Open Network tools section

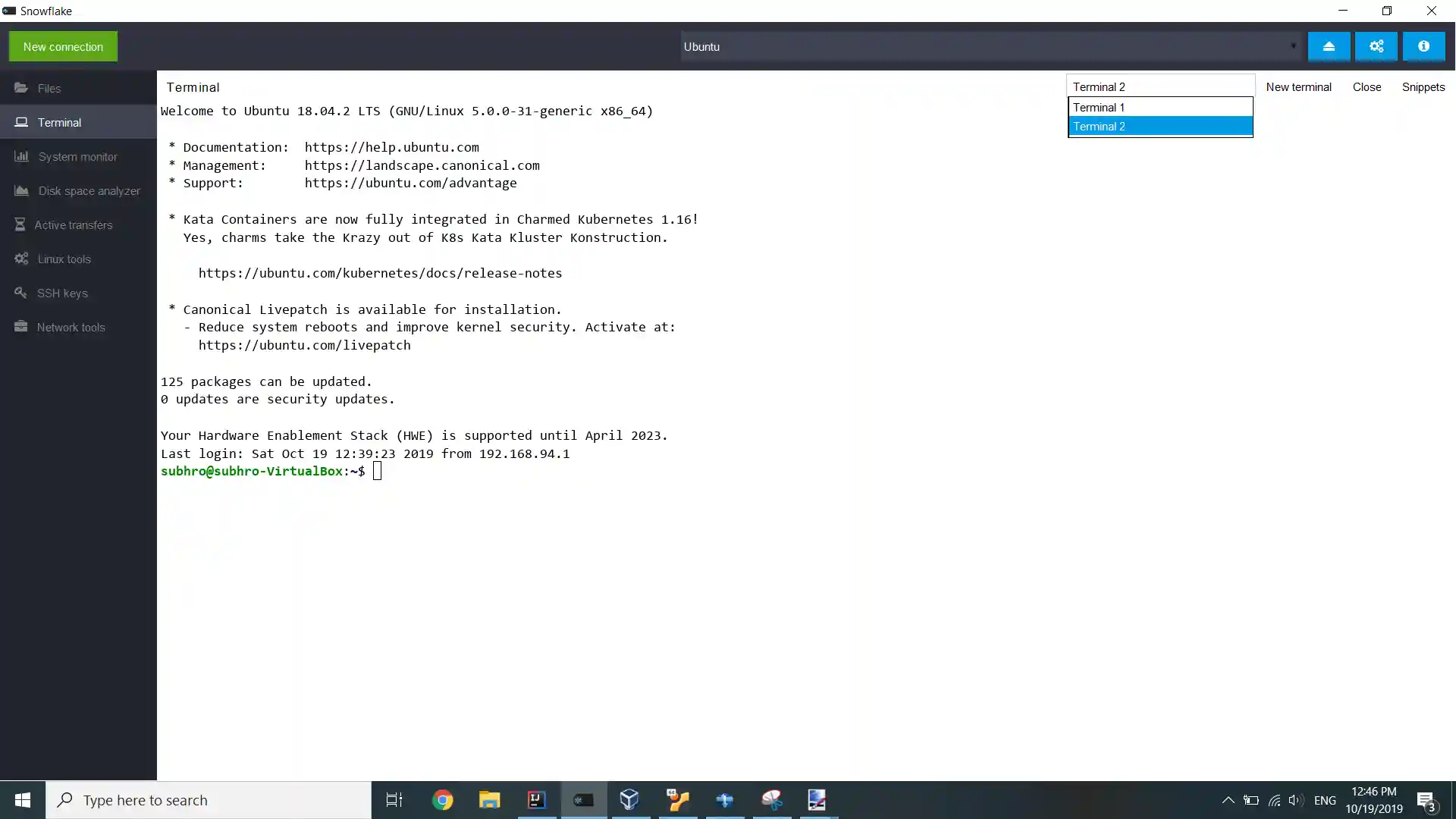coord(71,328)
